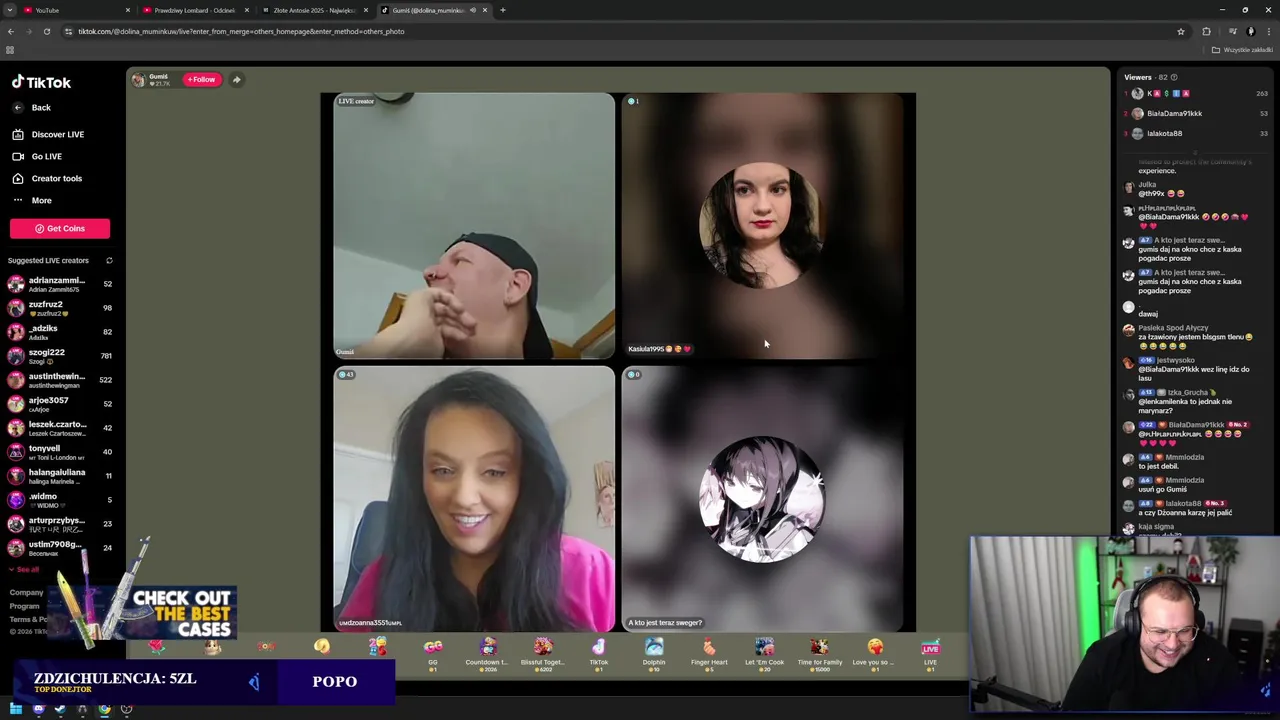
Task: Reload the page
Action: [47, 31]
